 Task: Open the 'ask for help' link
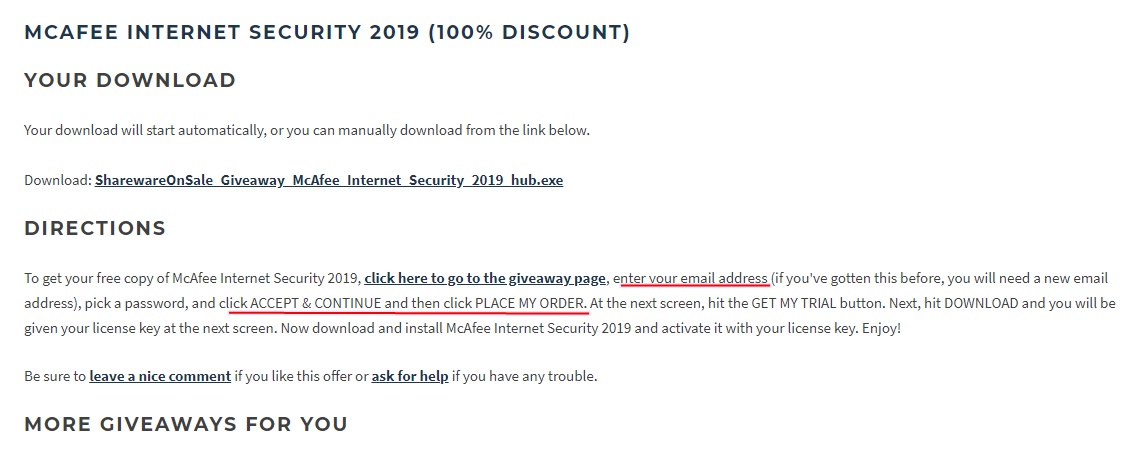410,376
